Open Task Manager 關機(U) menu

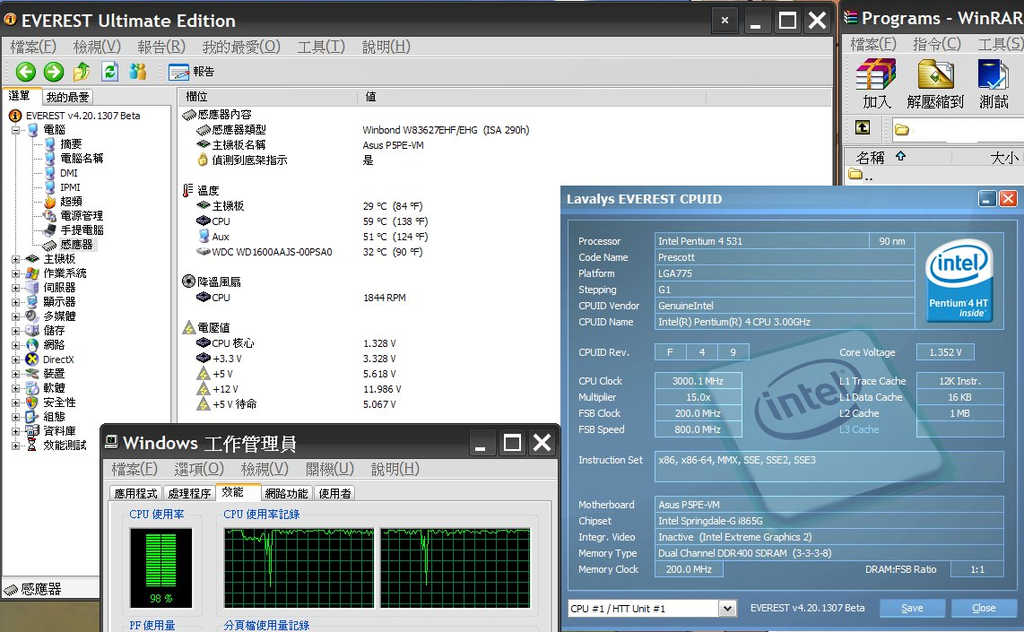[329, 469]
